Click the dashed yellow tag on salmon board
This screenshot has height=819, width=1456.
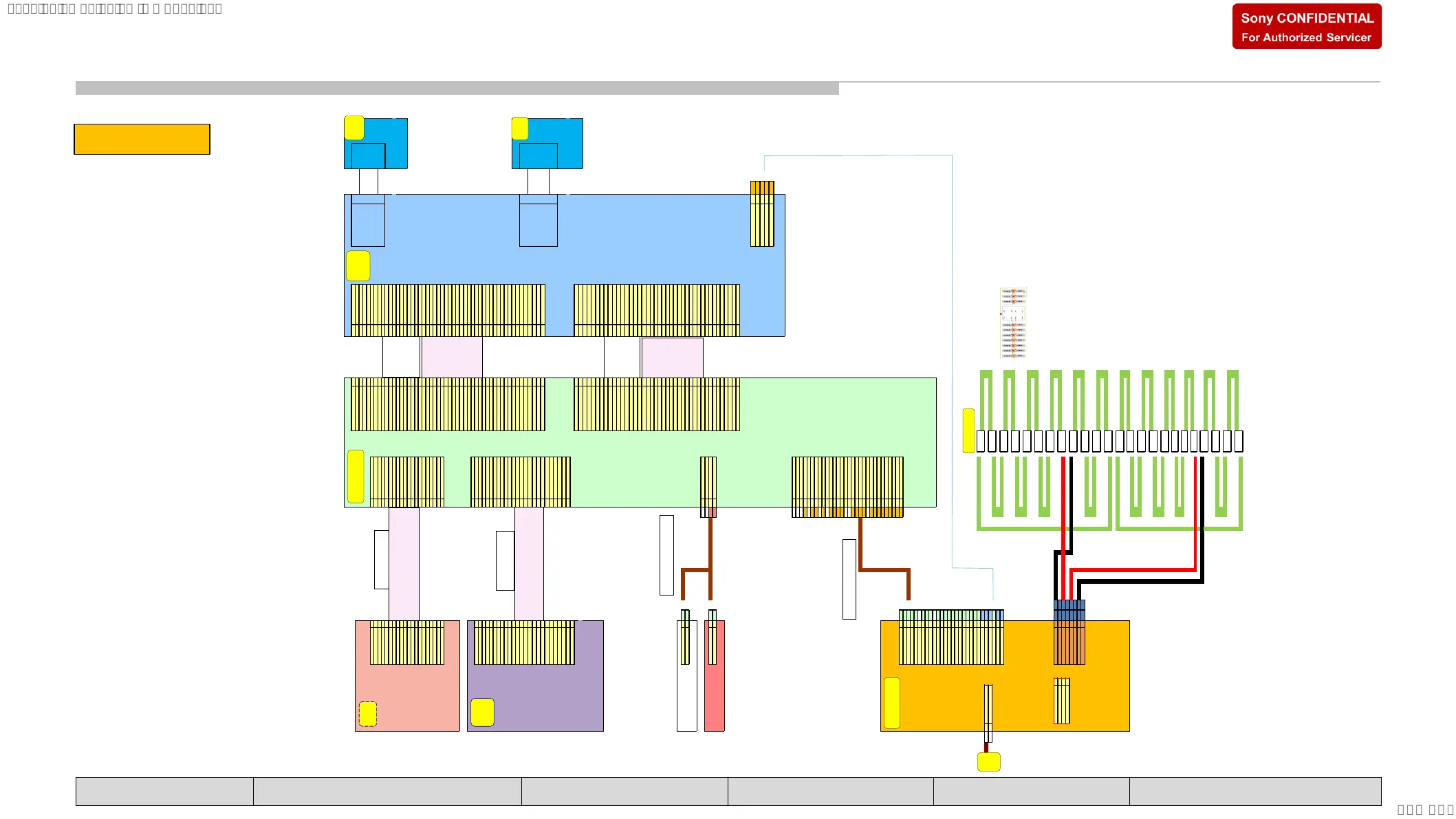click(368, 714)
